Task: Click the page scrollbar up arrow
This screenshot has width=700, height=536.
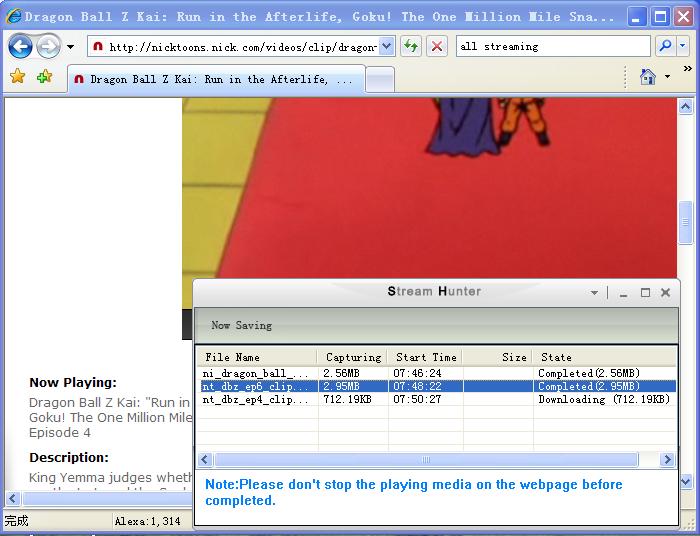Action: (686, 107)
